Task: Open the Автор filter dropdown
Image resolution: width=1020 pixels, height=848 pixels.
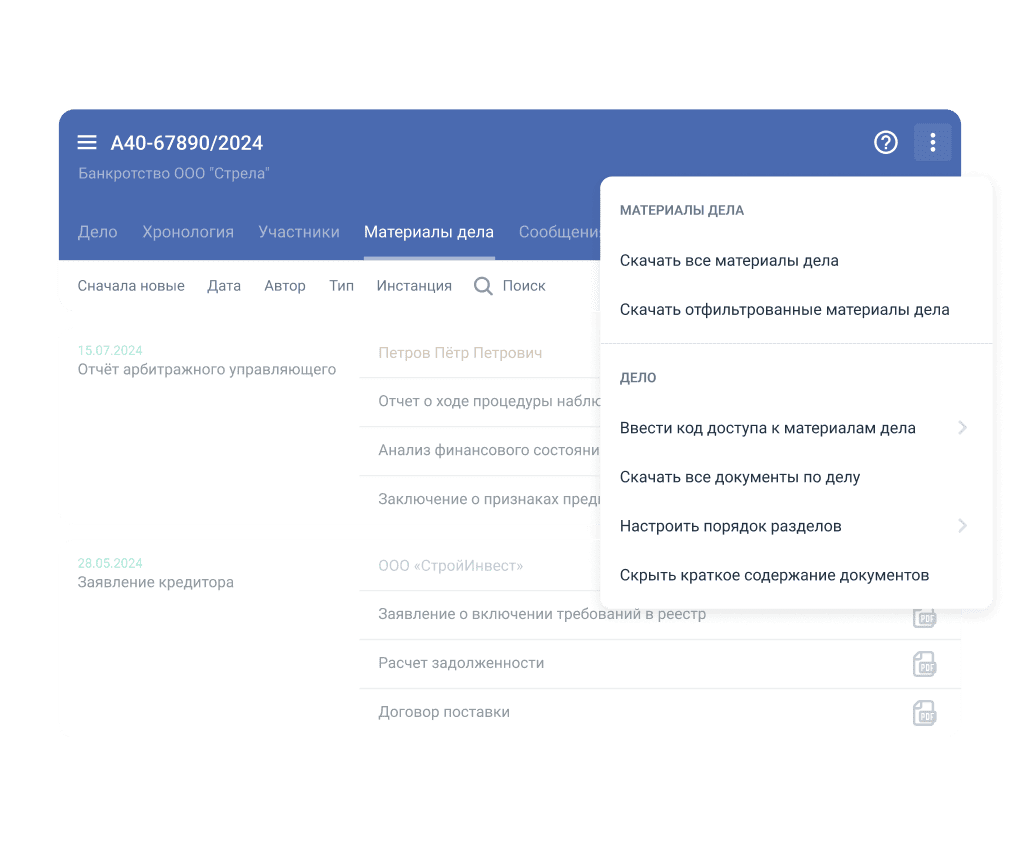Action: pos(285,286)
